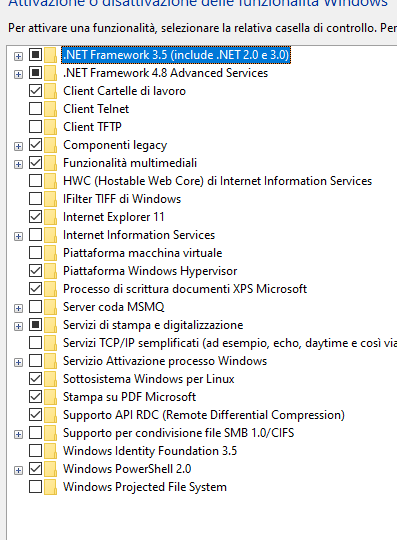The width and height of the screenshot is (397, 540).
Task: Expand Servizi di stampa e digitalizzazione
Action: point(18,326)
